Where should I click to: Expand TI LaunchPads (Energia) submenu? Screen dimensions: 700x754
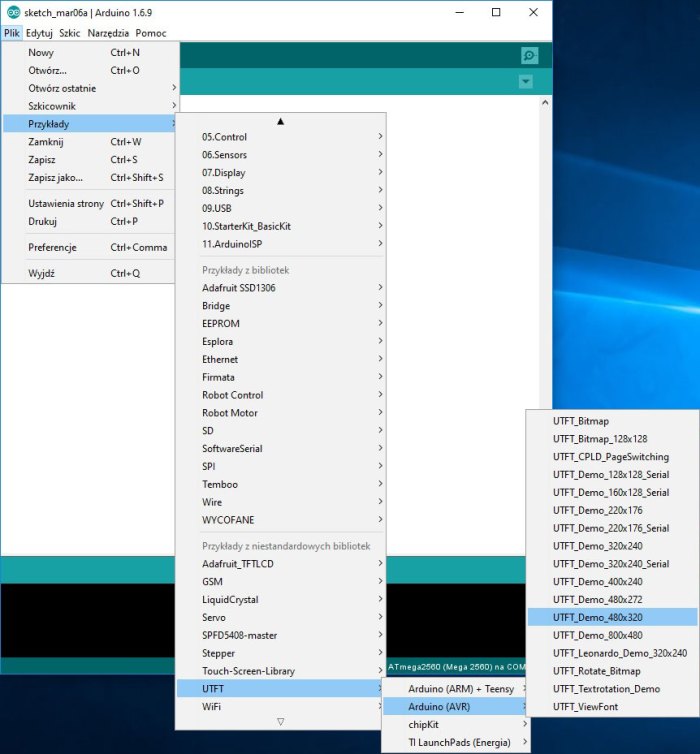coord(456,742)
